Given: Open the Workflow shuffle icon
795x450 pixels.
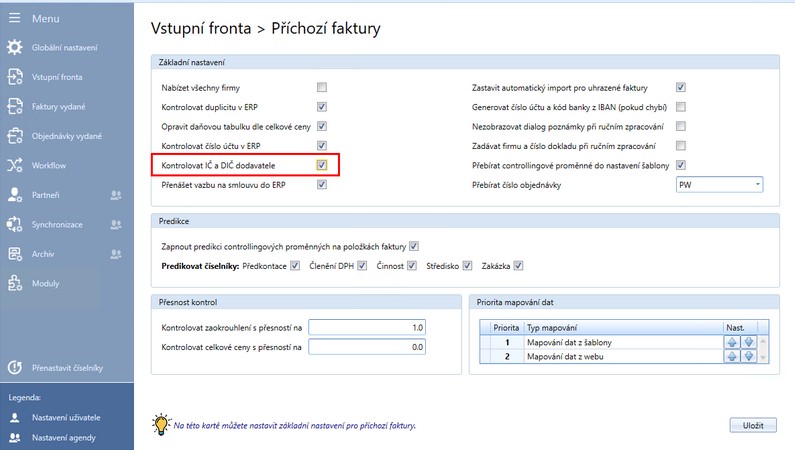Looking at the screenshot, I should click(15, 165).
